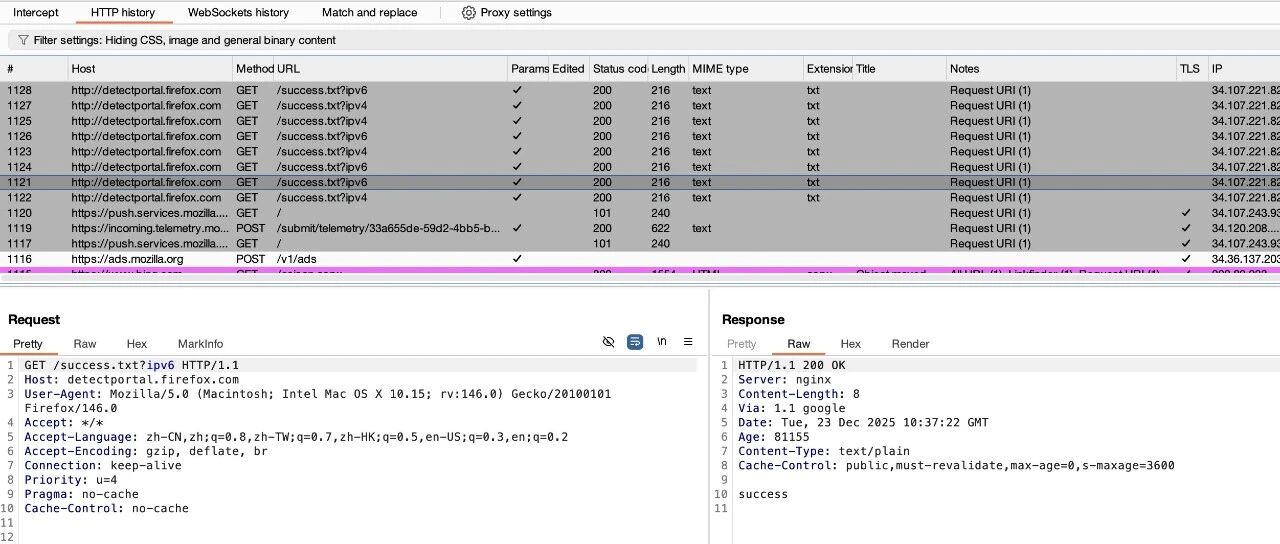This screenshot has width=1280, height=544.
Task: Open the MarkInfo tab in Request panel
Action: point(201,344)
